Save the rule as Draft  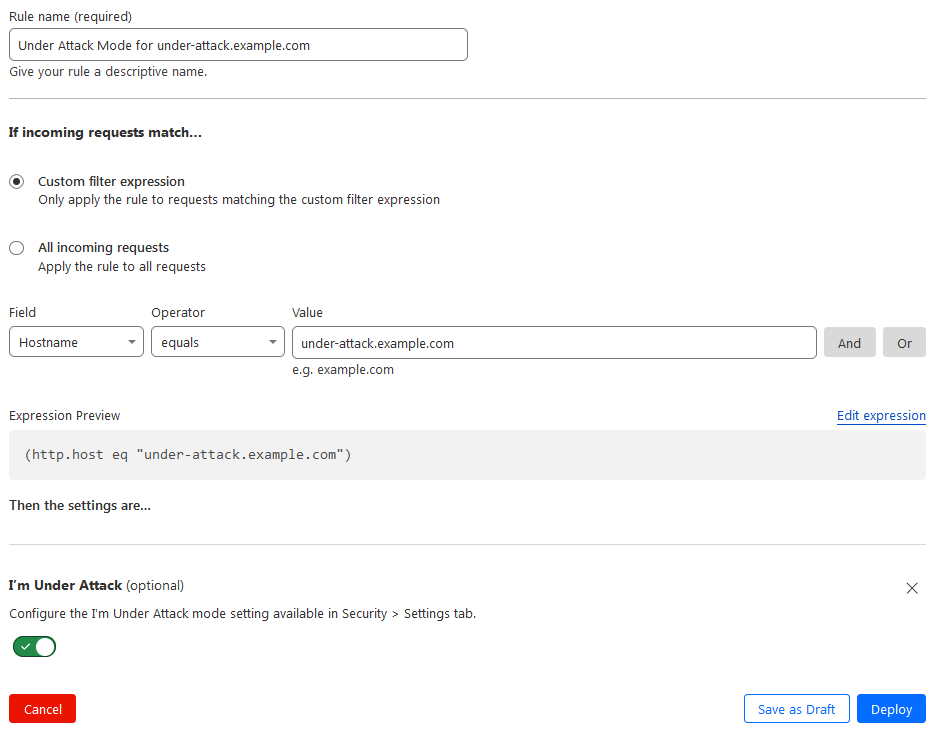coord(796,709)
